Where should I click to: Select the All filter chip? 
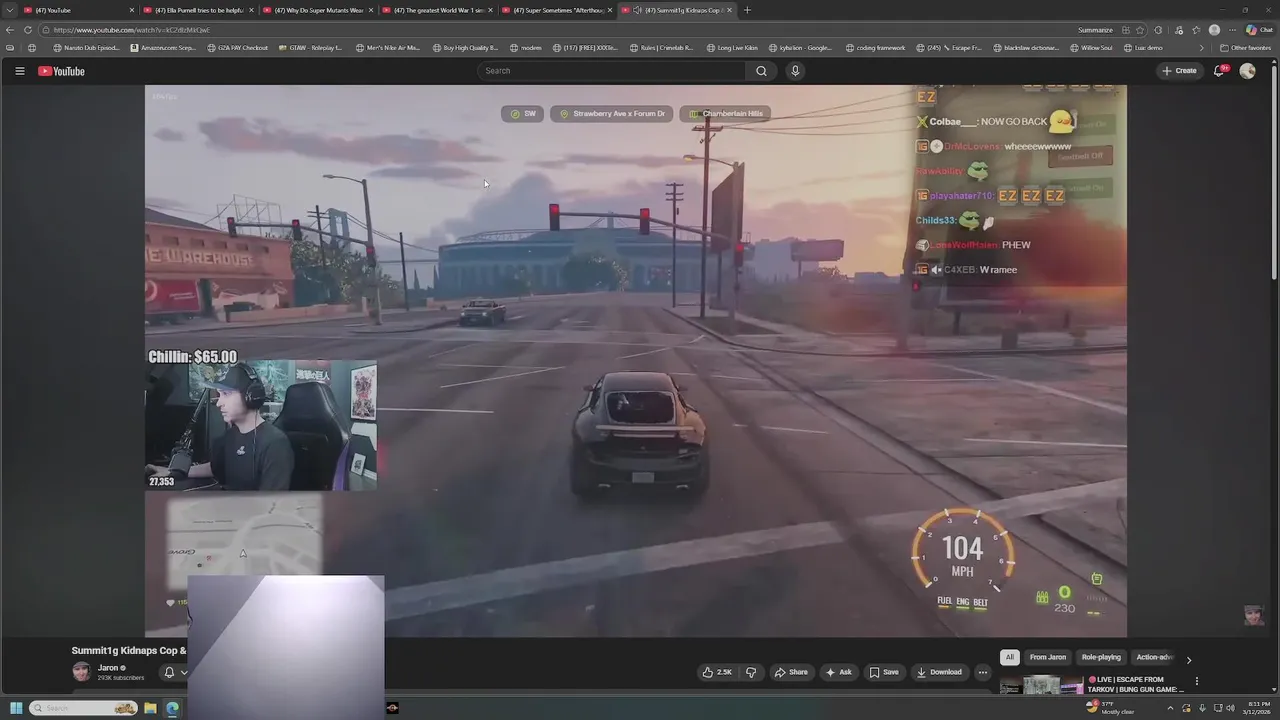[x=1009, y=657]
